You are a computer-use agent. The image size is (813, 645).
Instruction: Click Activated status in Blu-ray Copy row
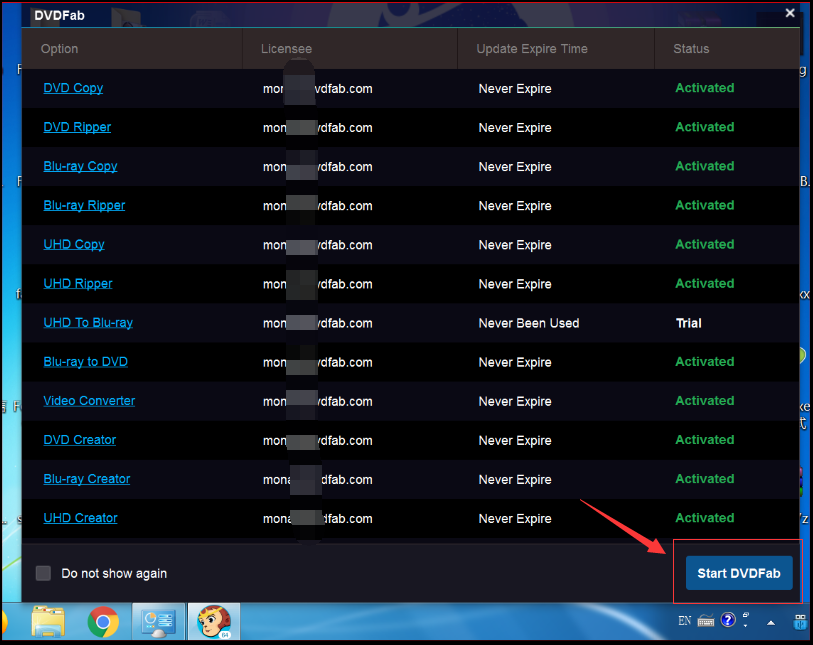(705, 166)
